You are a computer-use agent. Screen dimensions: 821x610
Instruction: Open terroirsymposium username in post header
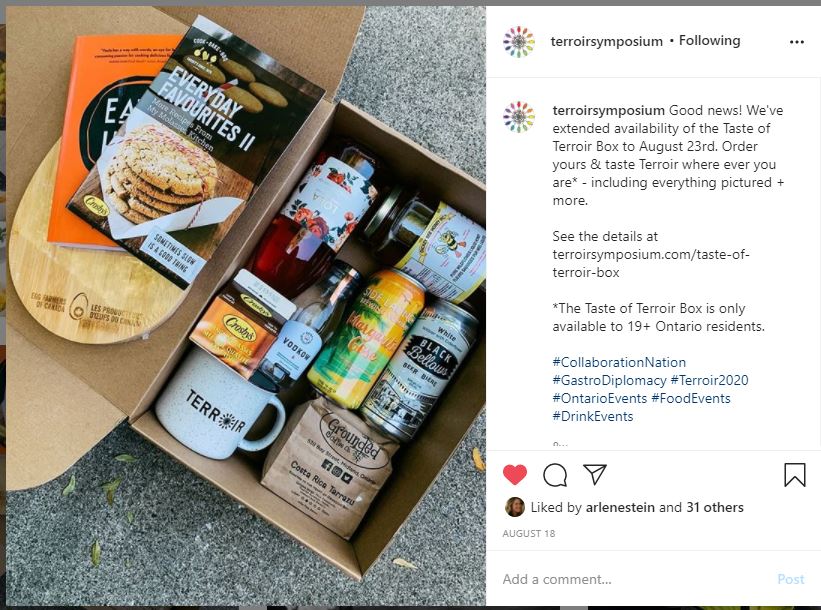606,41
